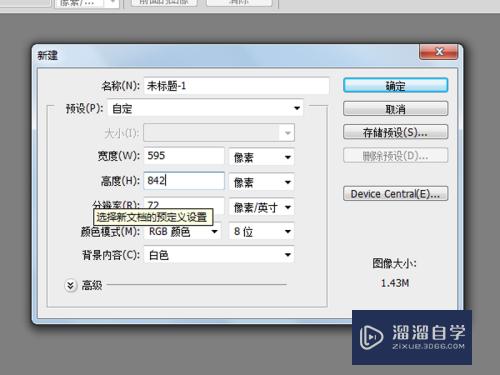The width and height of the screenshot is (500, 375).
Task: Open the resolution unit dropdown 像素/英寸
Action: point(262,207)
